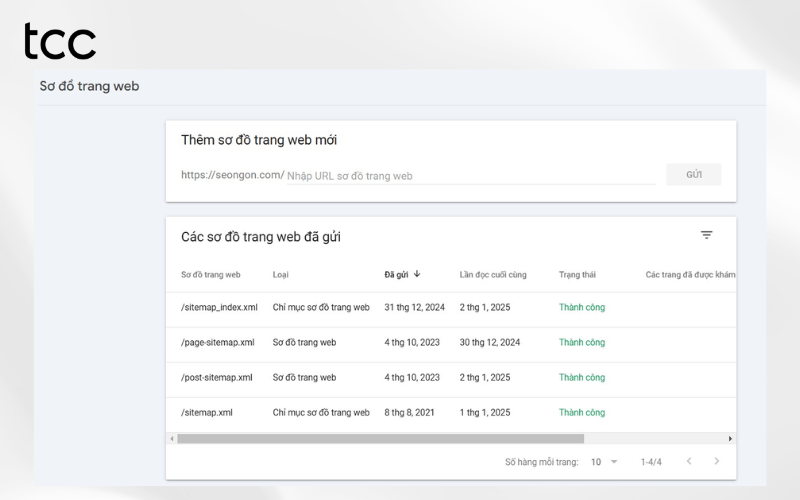Click the Sơ đồ trang web page title
This screenshot has height=500, width=800.
89,86
